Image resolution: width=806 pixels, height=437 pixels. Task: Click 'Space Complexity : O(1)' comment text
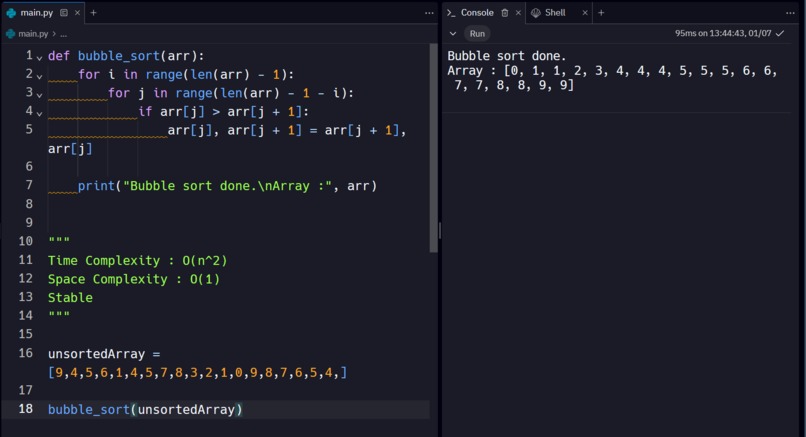[134, 279]
